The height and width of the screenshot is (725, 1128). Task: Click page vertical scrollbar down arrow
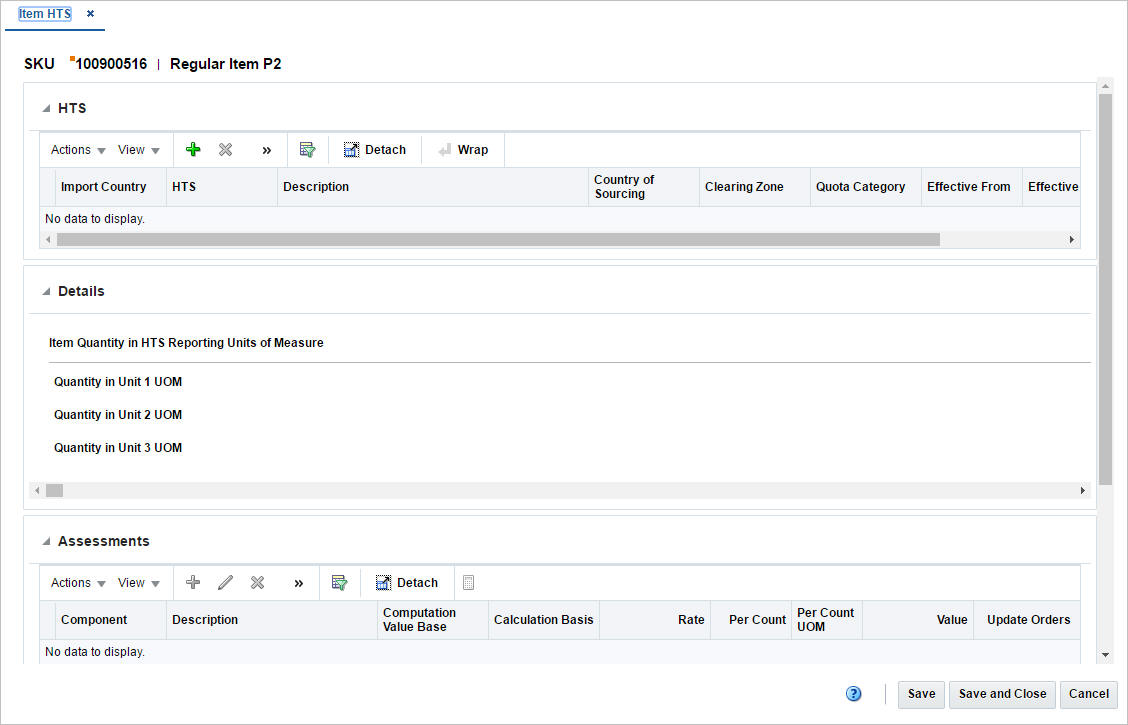[1105, 655]
